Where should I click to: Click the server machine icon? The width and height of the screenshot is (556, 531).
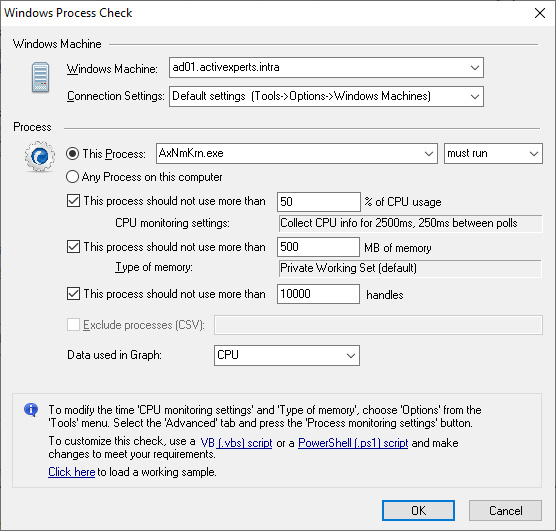40,77
